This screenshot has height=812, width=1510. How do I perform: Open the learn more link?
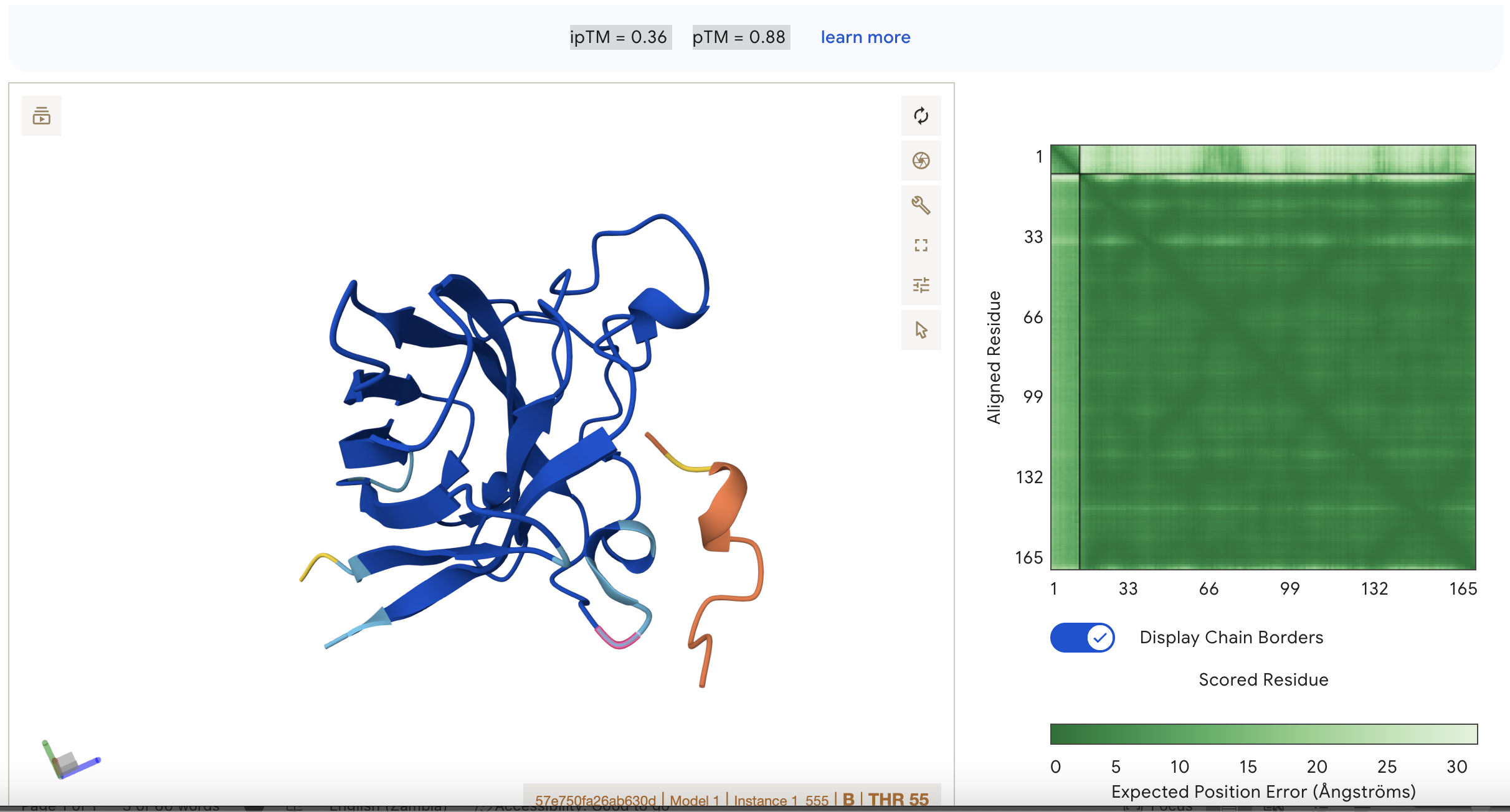[x=865, y=37]
